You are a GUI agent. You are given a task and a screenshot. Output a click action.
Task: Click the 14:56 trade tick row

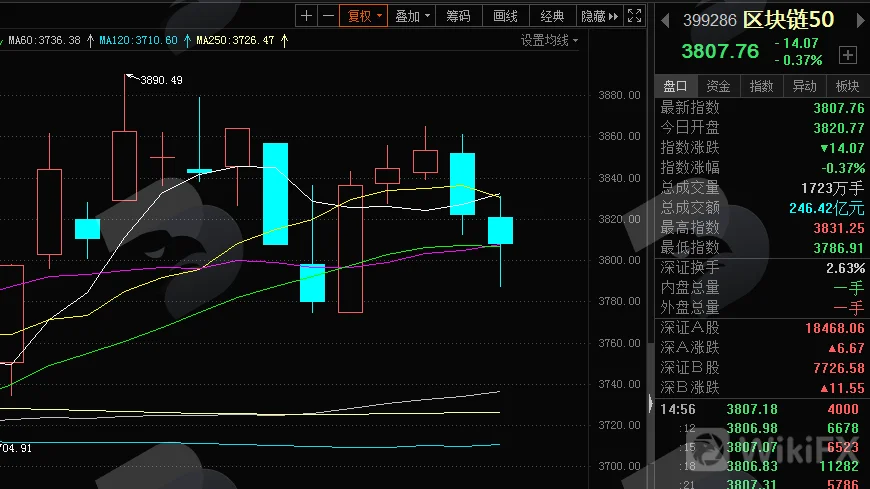(762, 410)
